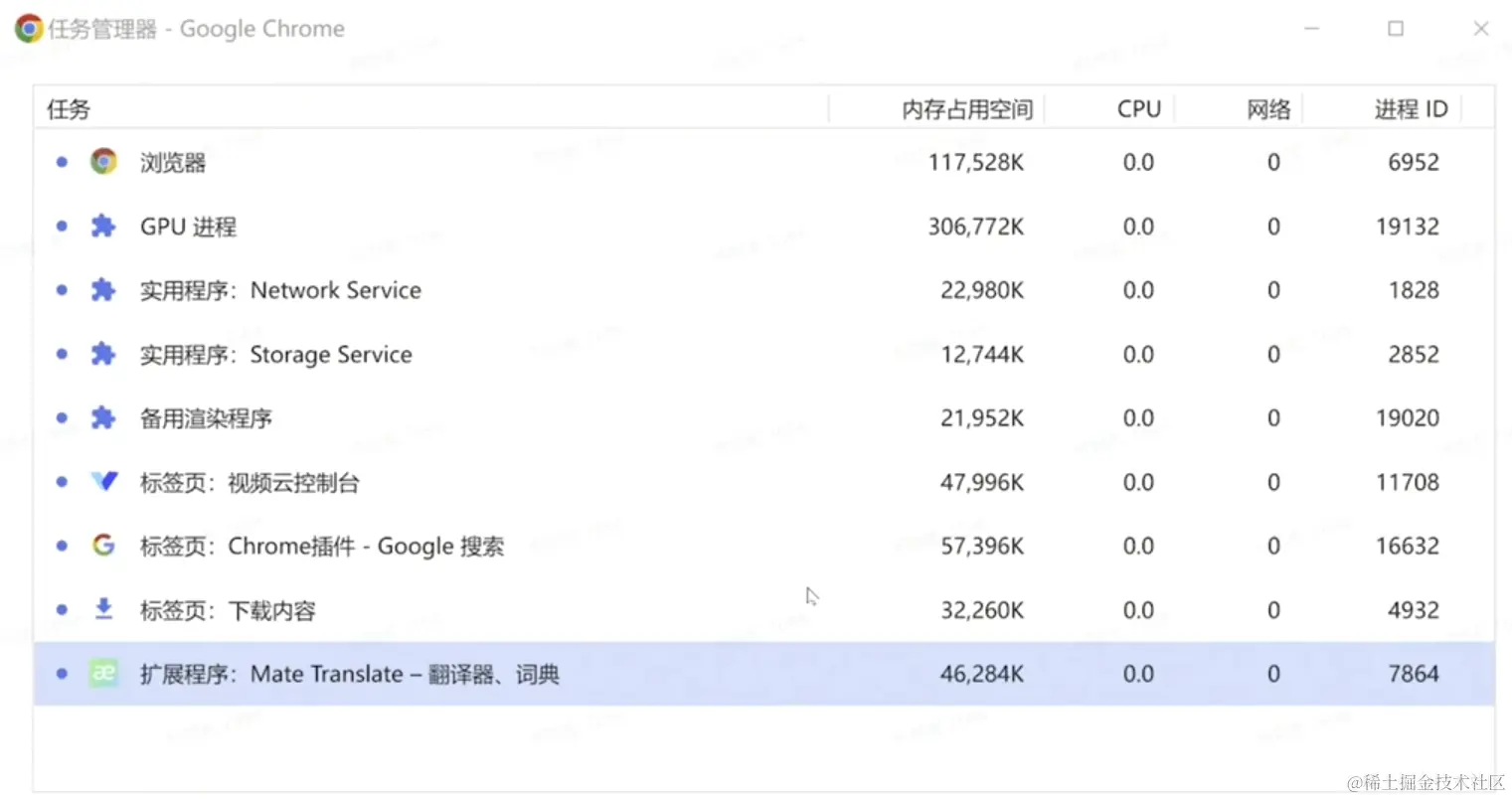Select the 浏览器 process row
Viewport: 1512px width, 799px height.
pos(173,162)
